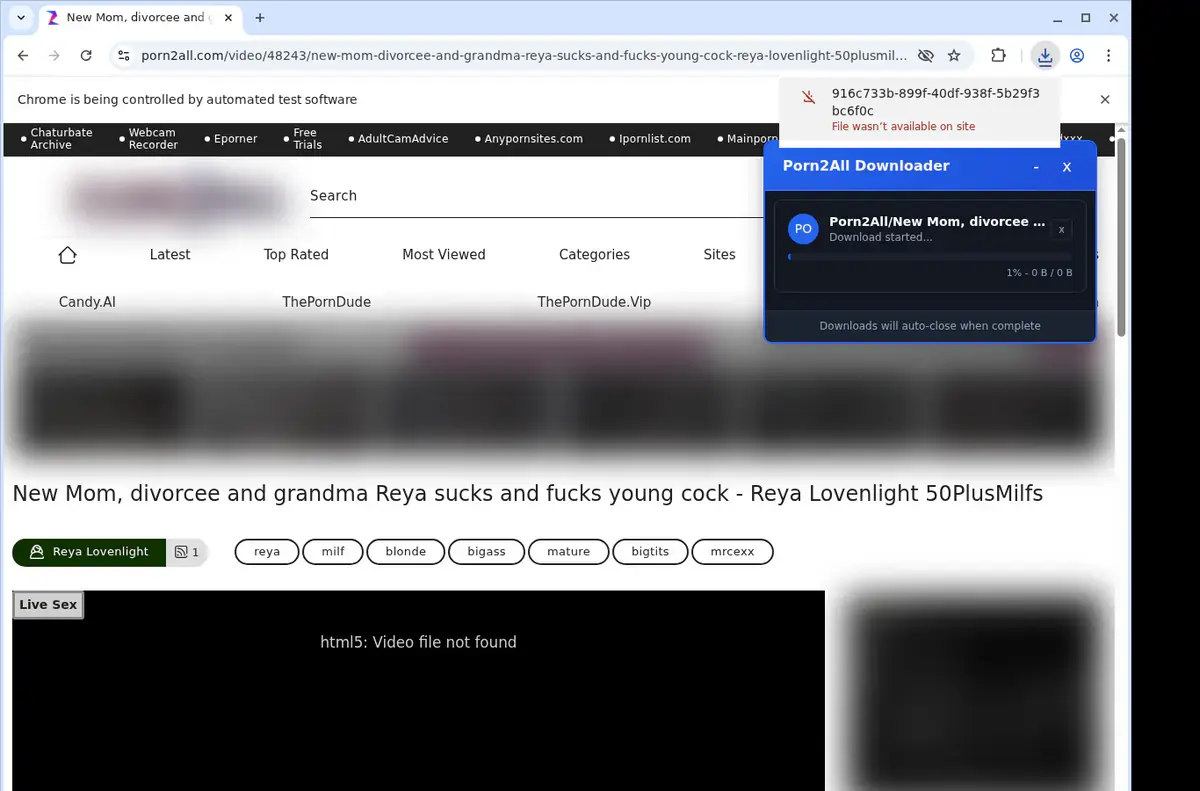Image resolution: width=1200 pixels, height=791 pixels.
Task: Open the Chrome three-dot menu
Action: [x=1108, y=56]
